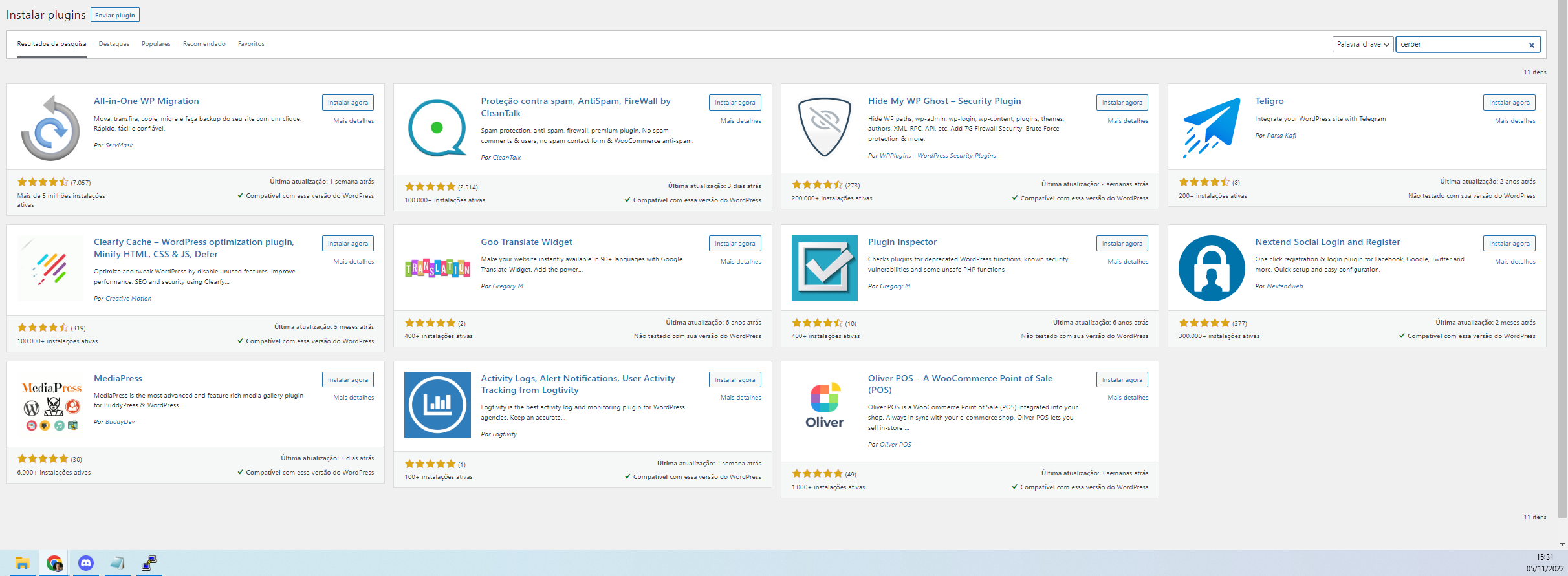Open Discord from the taskbar
This screenshot has height=576, width=1568.
point(86,563)
